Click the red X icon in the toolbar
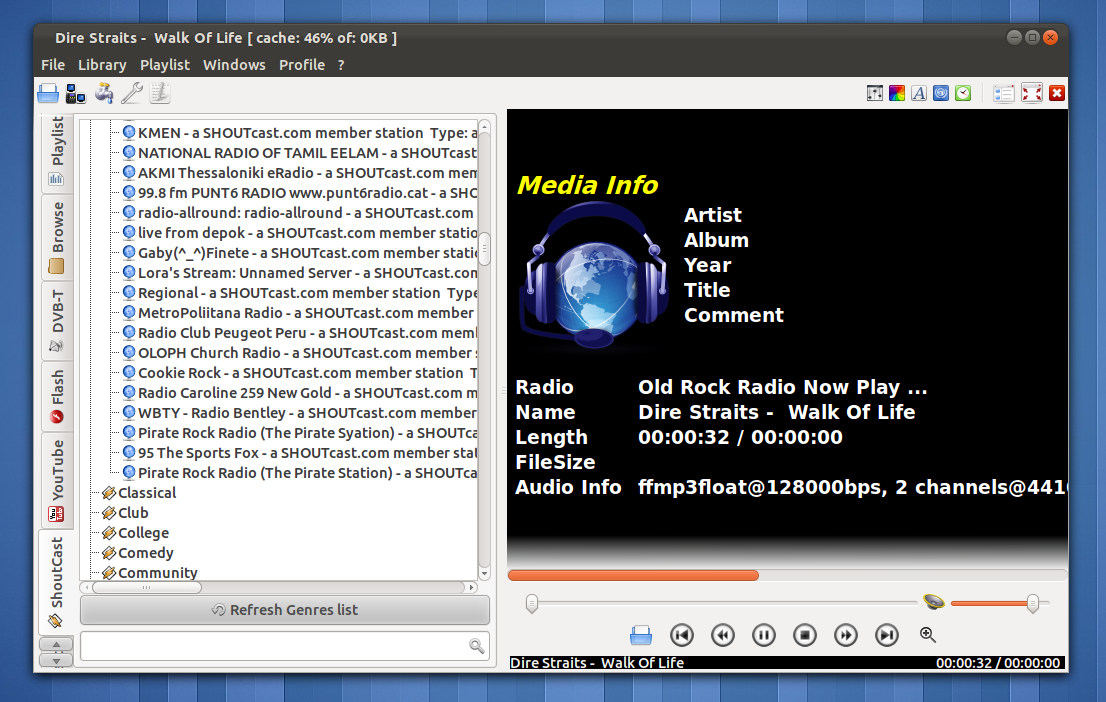The image size is (1106, 702). 1057,93
